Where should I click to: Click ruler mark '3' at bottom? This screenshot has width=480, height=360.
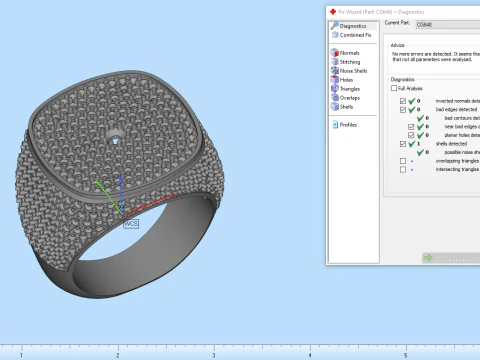(x=214, y=355)
